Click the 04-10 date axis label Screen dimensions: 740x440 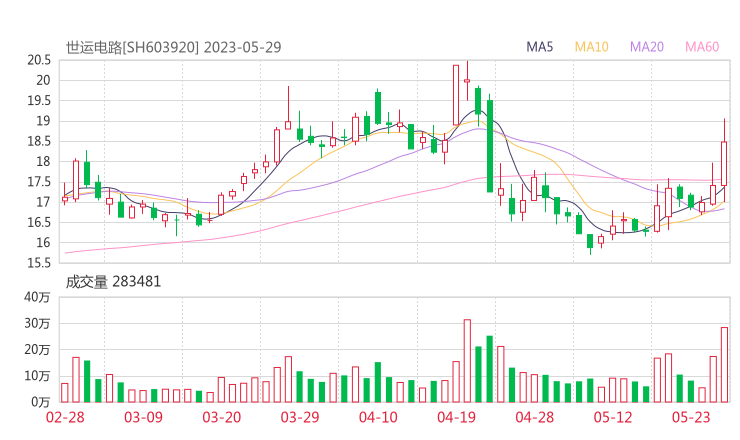(378, 417)
